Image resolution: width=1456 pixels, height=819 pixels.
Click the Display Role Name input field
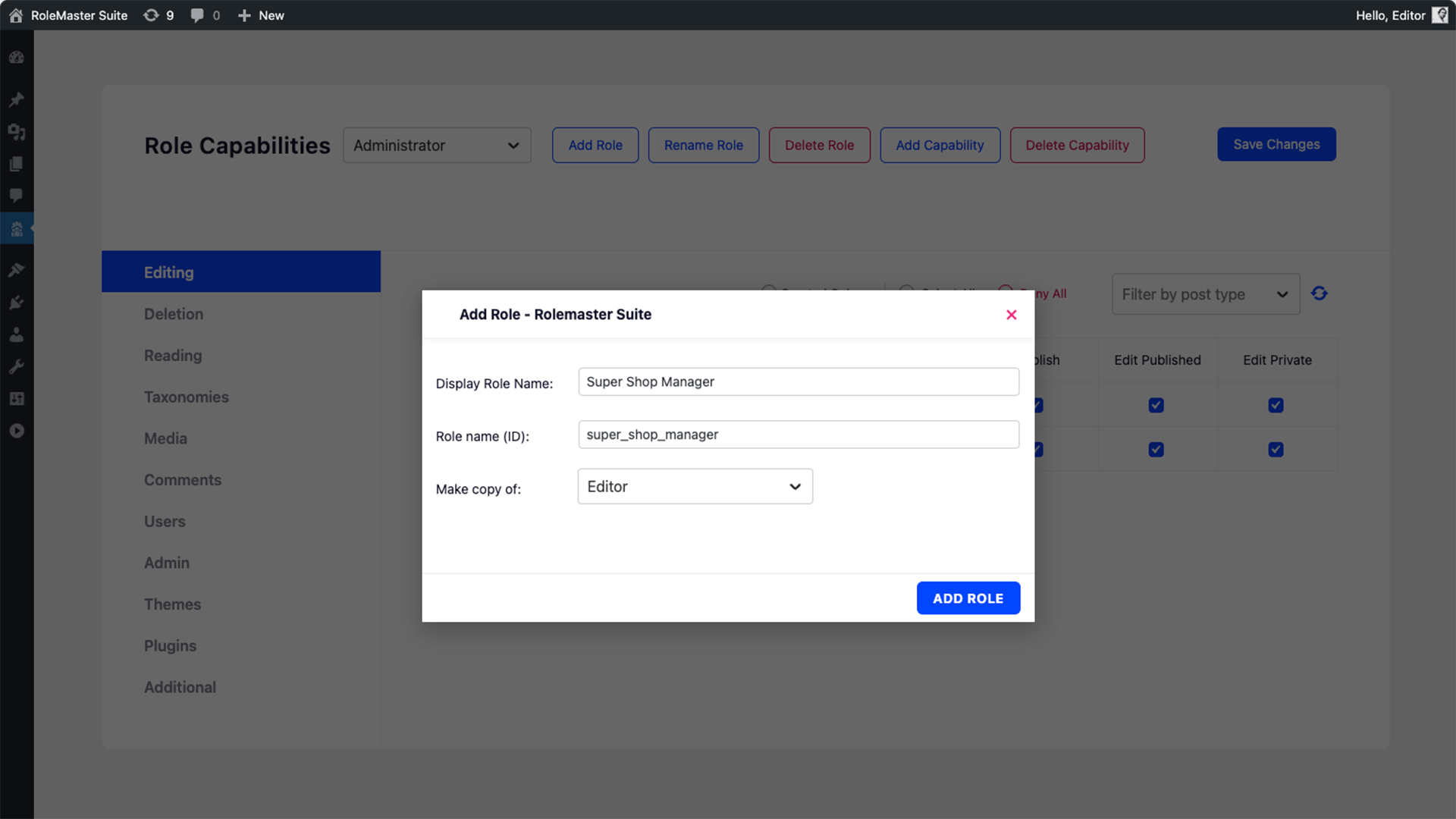point(798,381)
